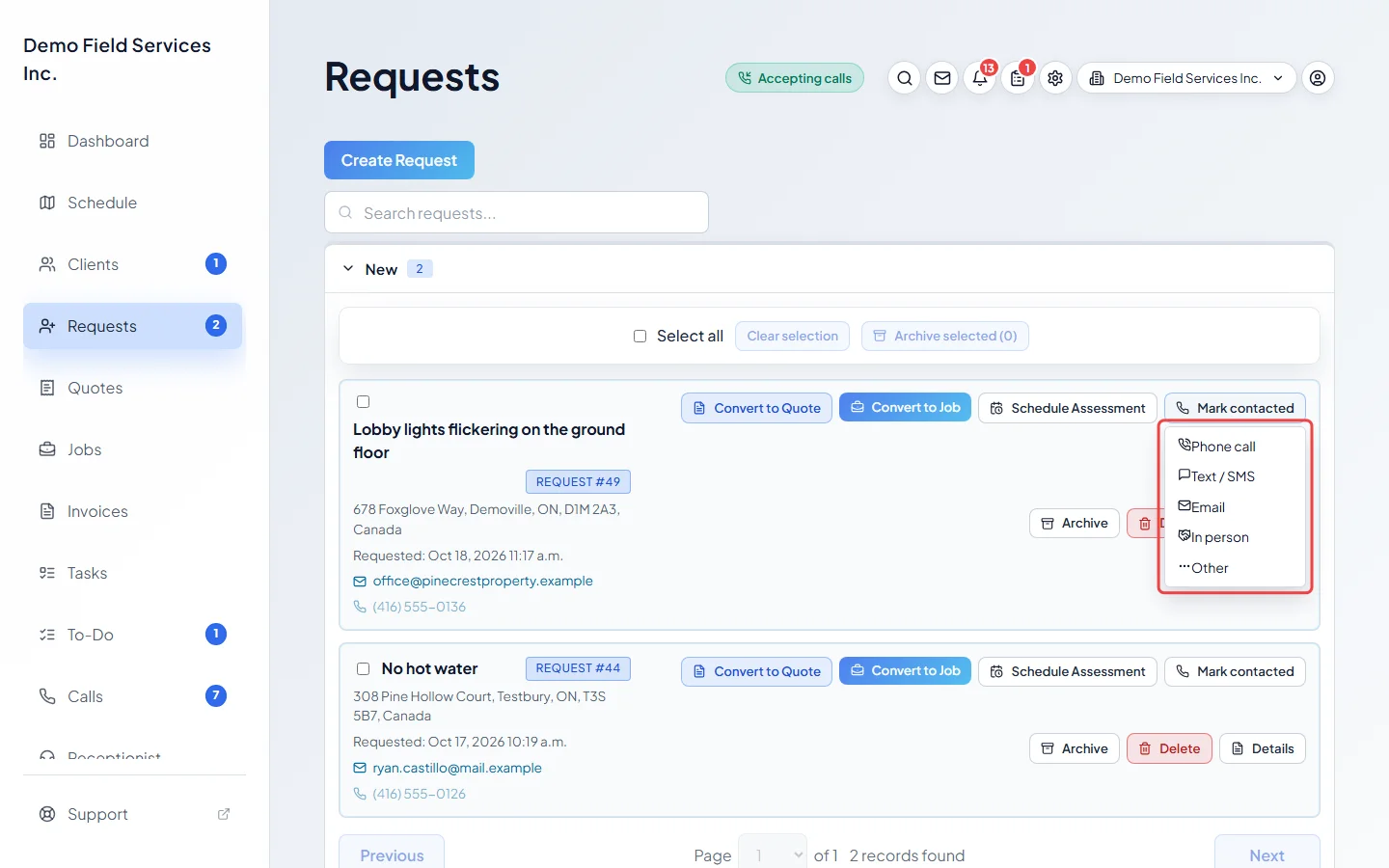
Task: Choose Text / SMS contact method
Action: (x=1235, y=476)
